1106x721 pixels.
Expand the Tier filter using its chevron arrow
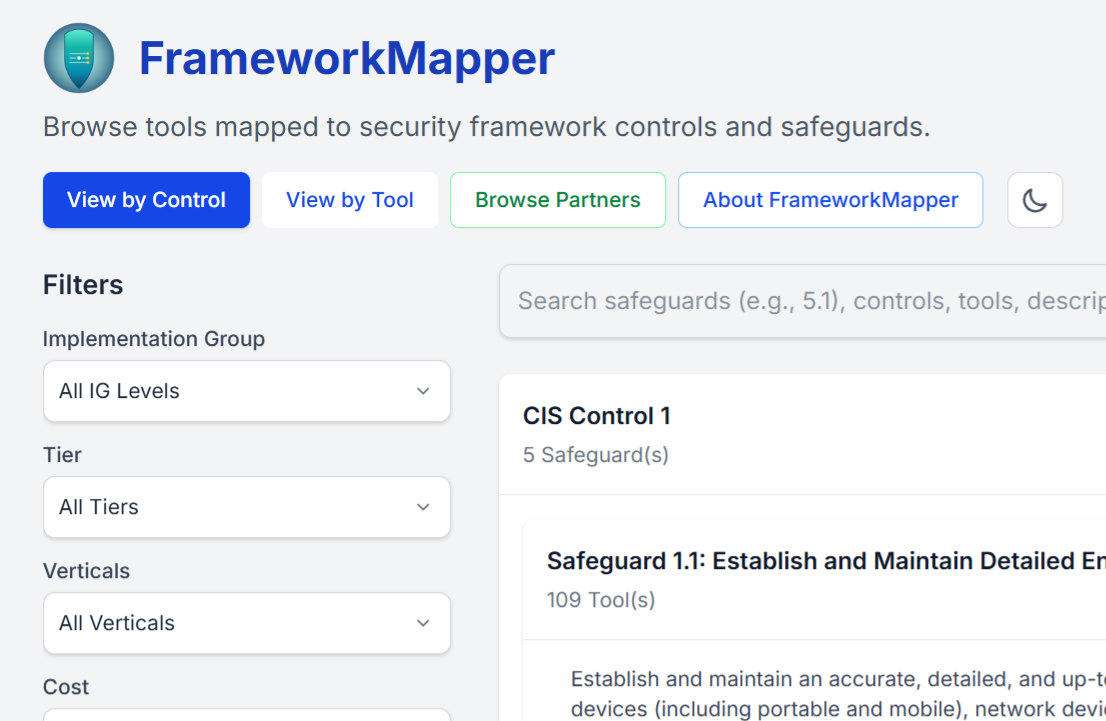423,507
